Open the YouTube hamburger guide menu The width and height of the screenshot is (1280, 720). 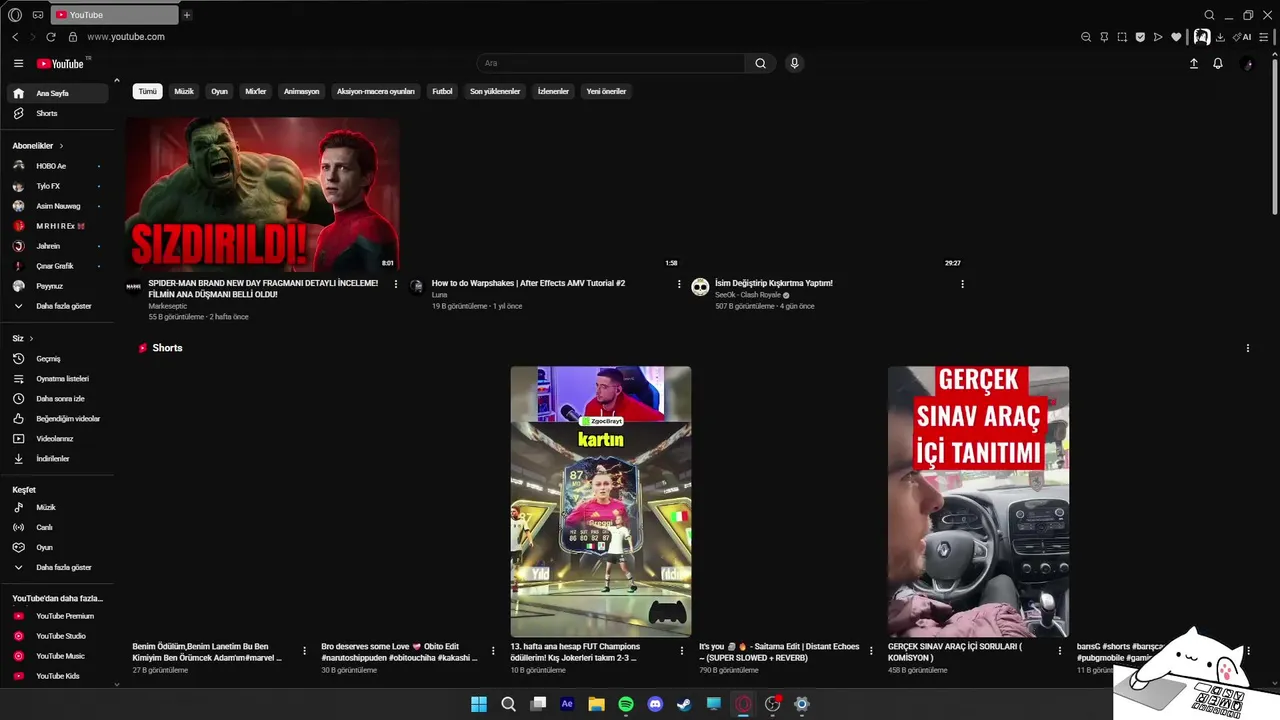(x=18, y=63)
